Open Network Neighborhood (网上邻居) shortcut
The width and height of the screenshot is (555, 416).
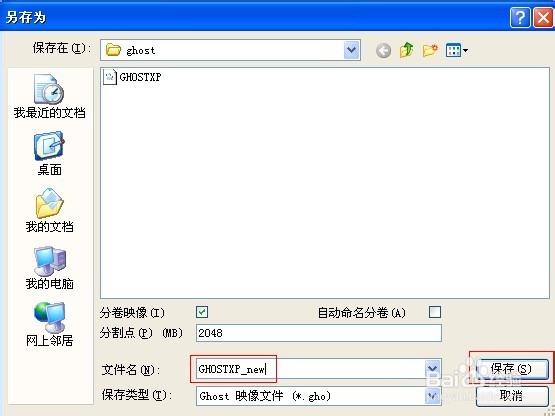49,325
